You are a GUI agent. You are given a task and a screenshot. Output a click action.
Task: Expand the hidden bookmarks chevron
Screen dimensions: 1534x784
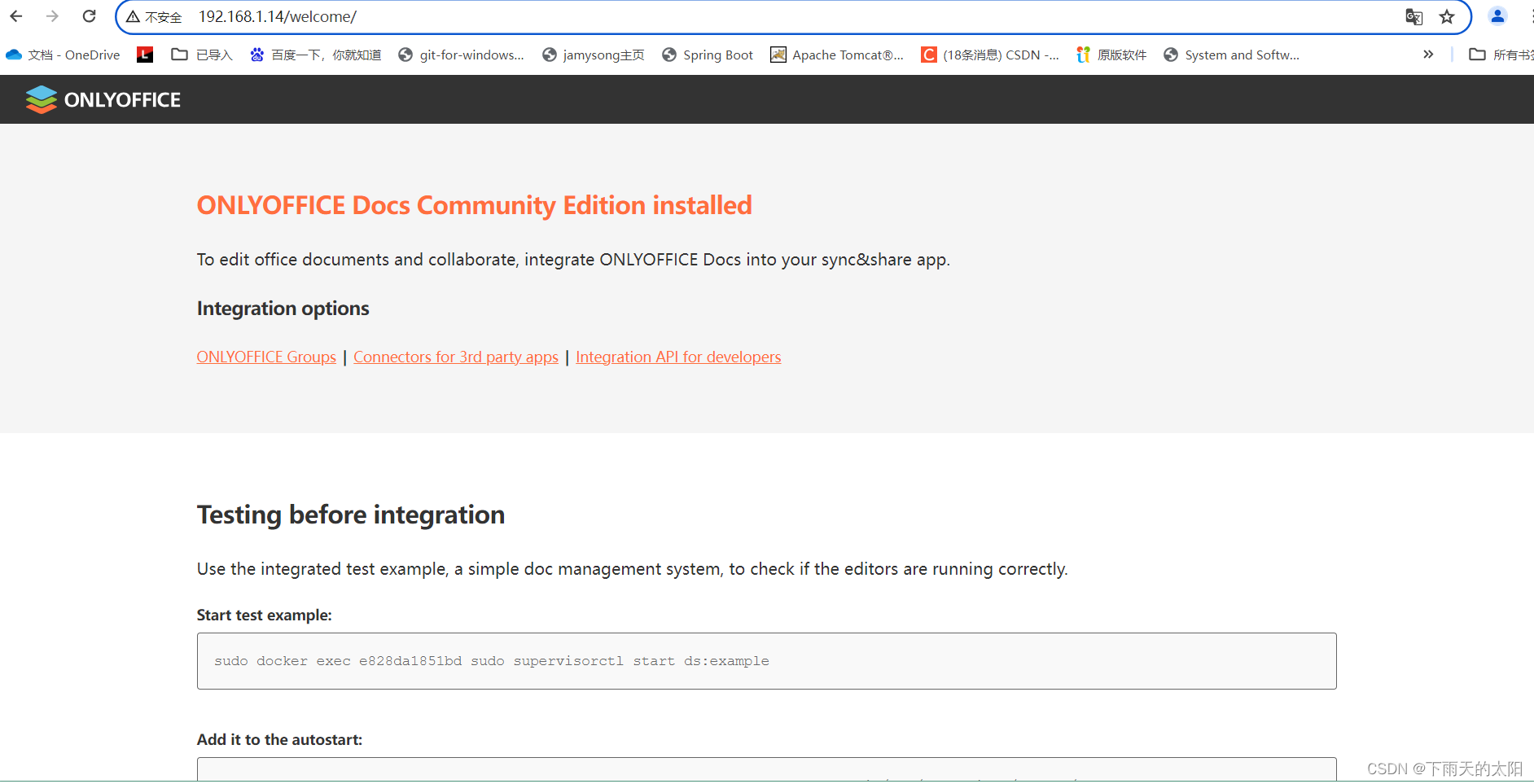coord(1428,55)
